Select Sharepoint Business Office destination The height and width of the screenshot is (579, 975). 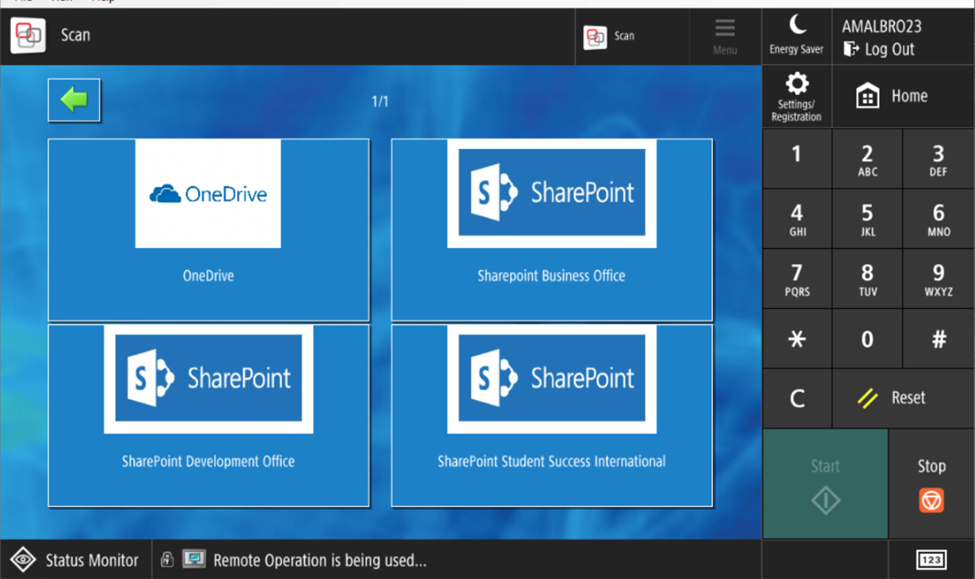pos(552,229)
